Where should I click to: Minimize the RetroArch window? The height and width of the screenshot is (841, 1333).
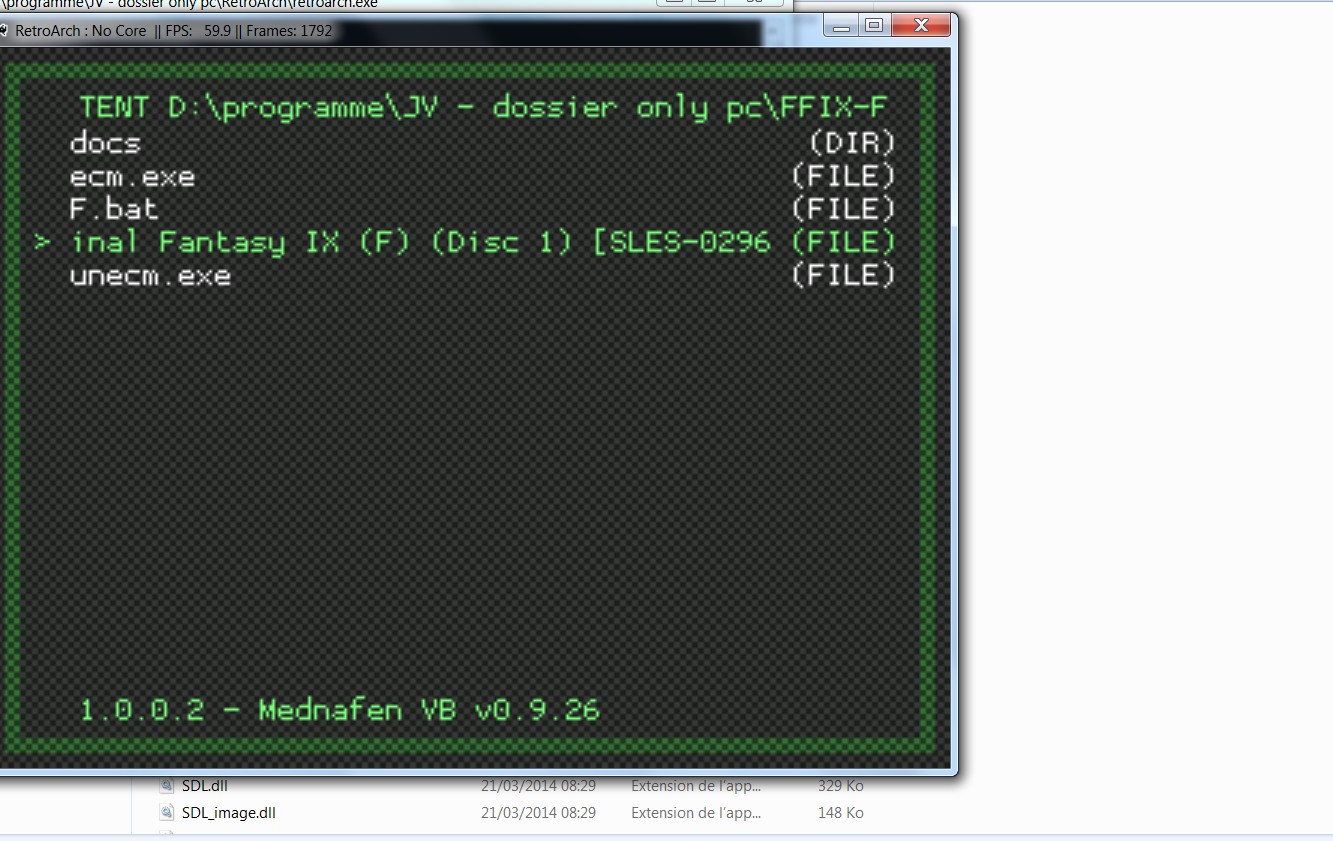tap(841, 26)
